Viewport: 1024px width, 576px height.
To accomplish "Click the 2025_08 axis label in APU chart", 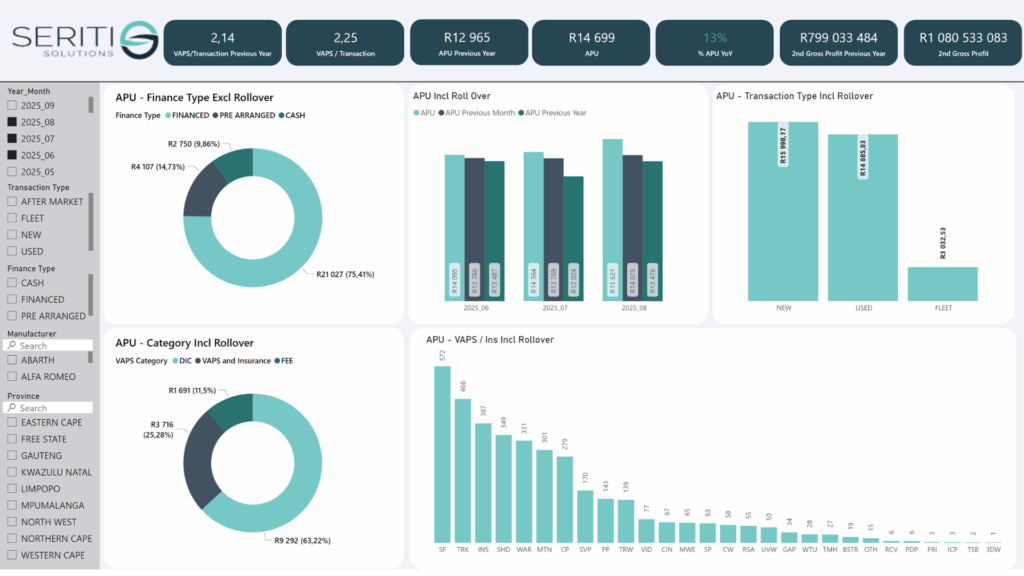I will click(633, 308).
